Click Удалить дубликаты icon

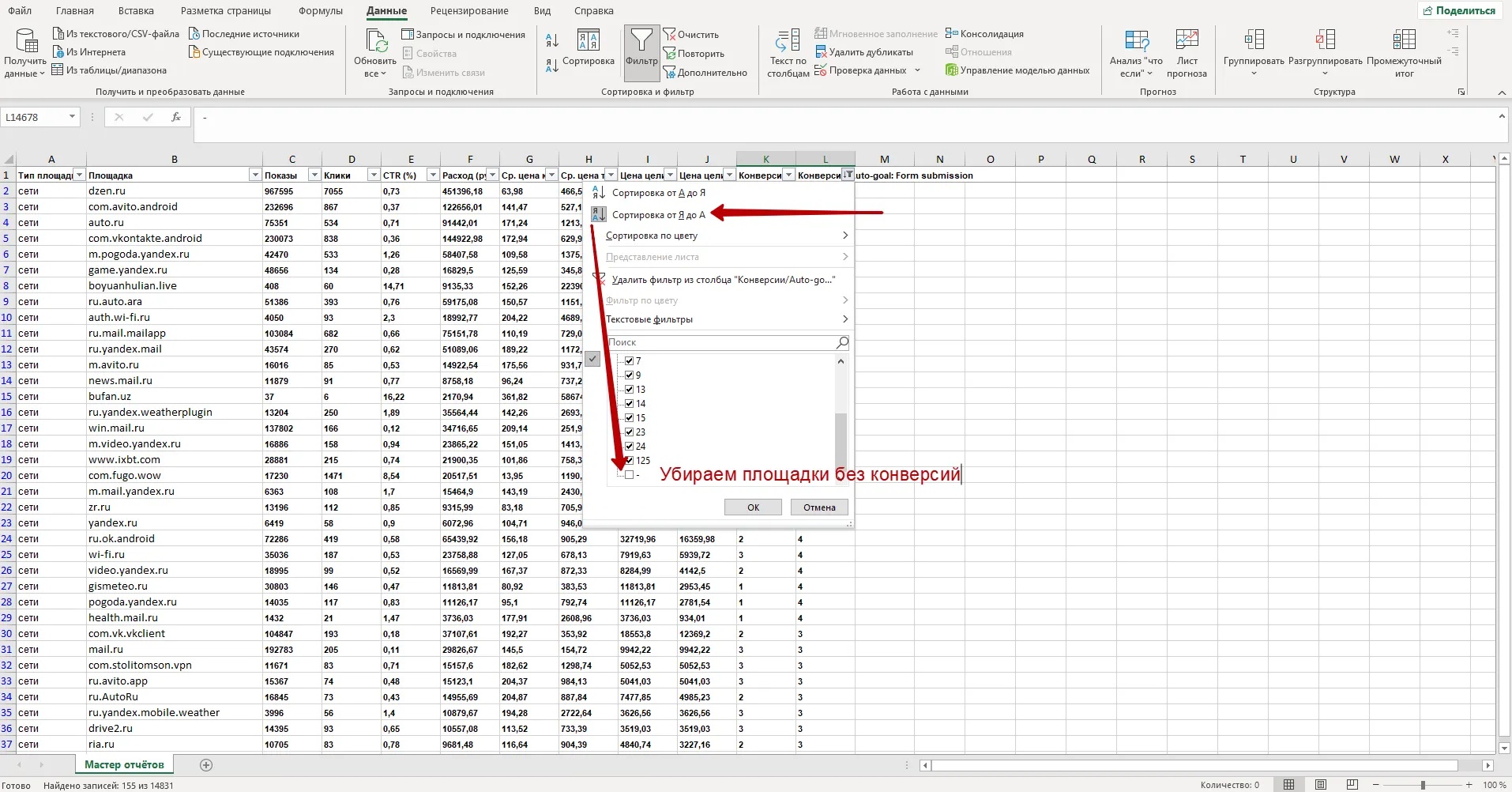pos(821,52)
